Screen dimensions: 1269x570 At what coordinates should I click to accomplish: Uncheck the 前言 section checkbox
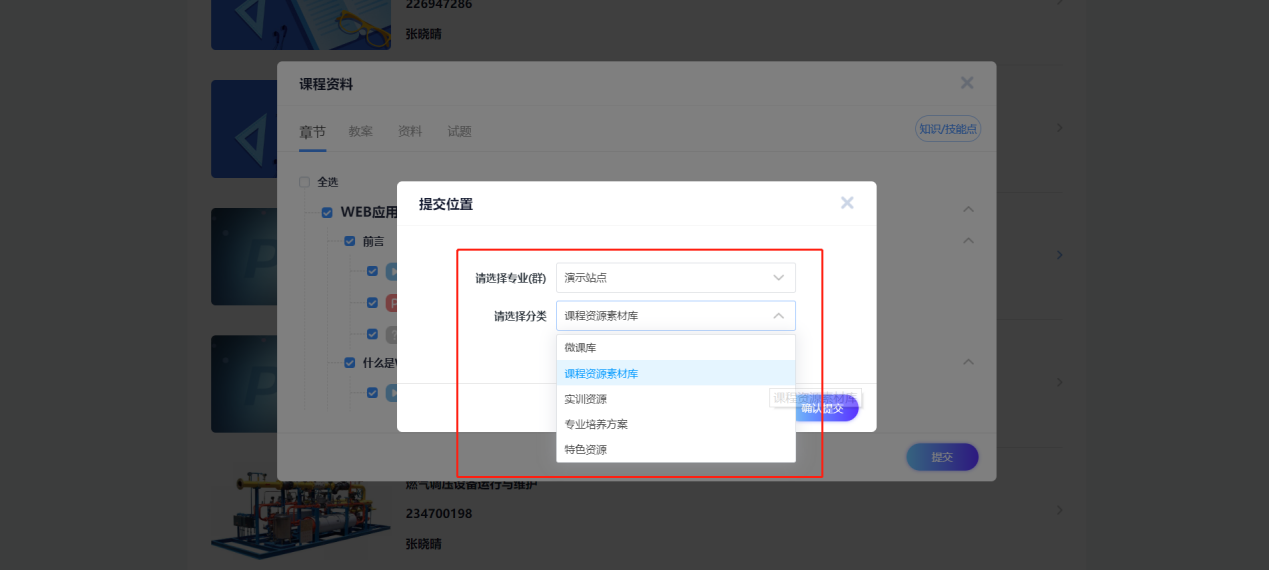[349, 241]
